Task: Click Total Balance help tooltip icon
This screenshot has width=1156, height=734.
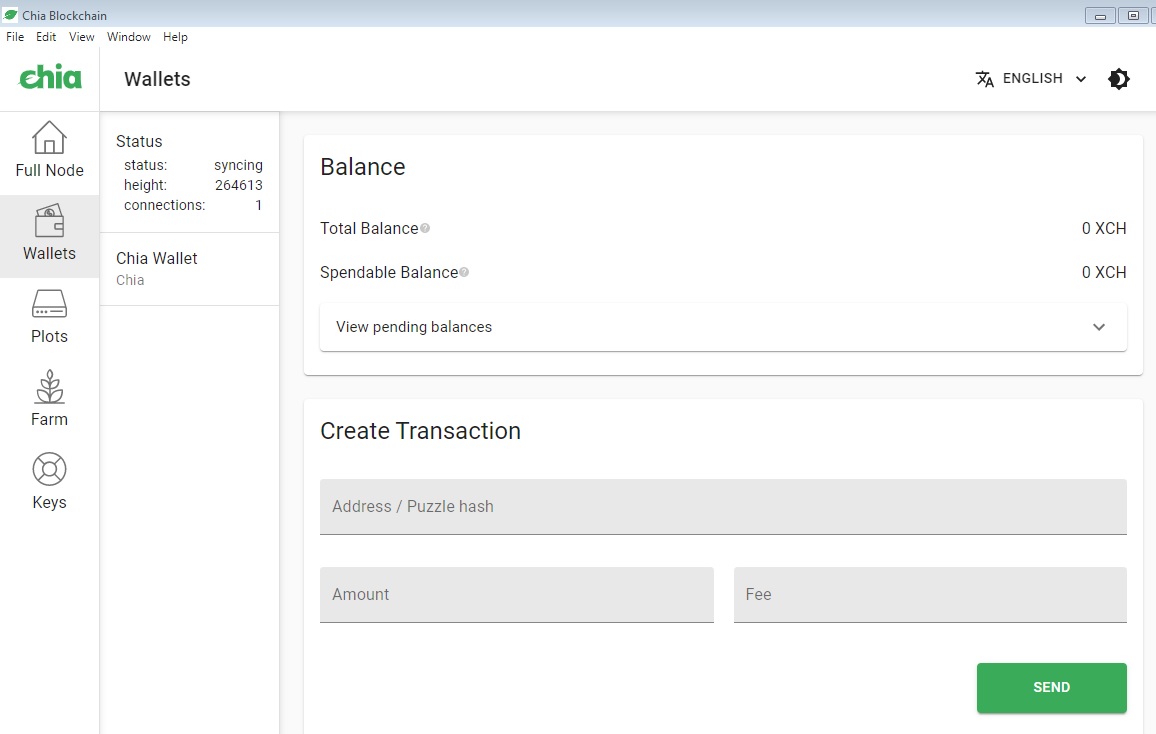Action: click(x=425, y=228)
